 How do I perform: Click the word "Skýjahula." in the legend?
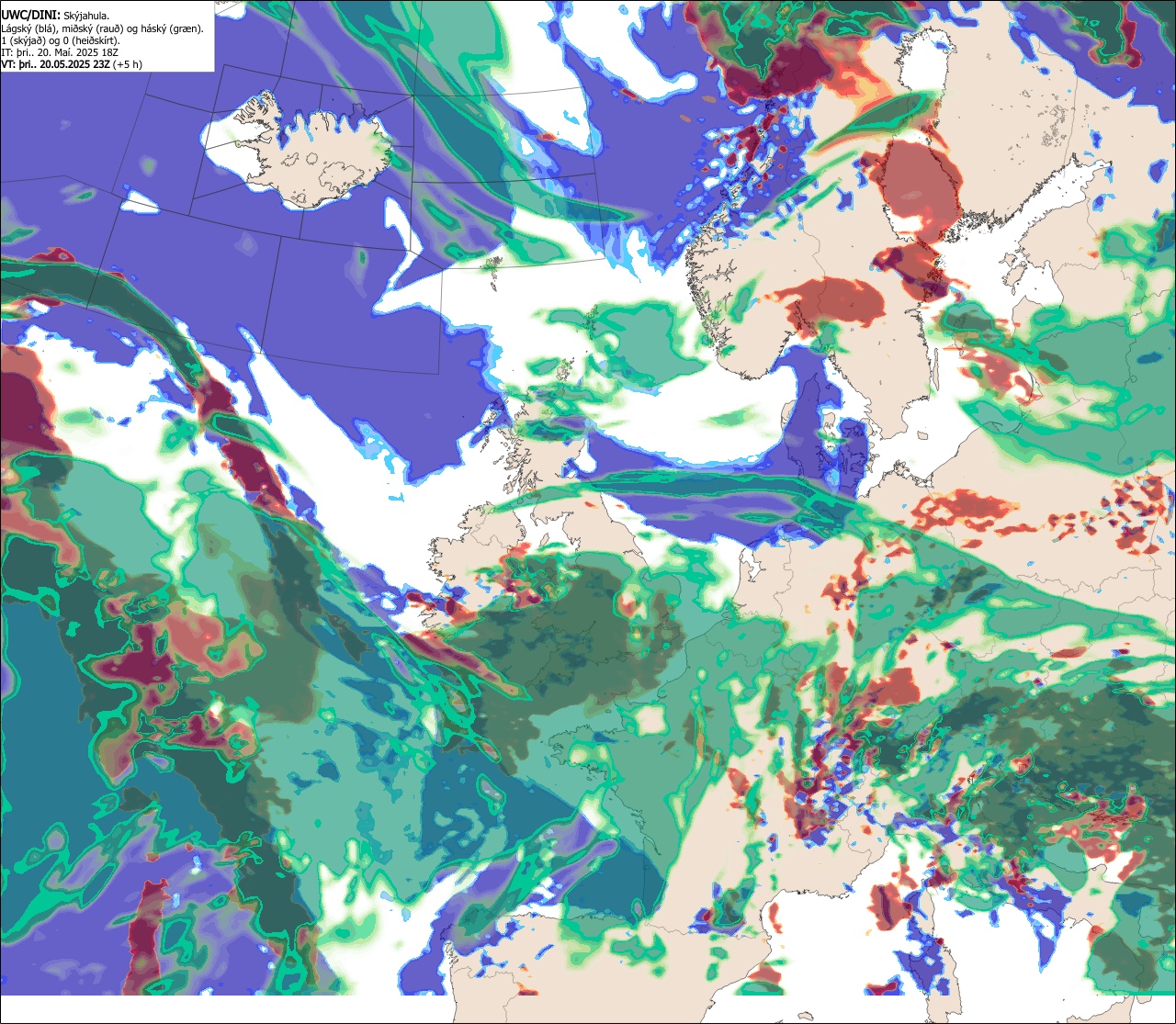[x=86, y=17]
